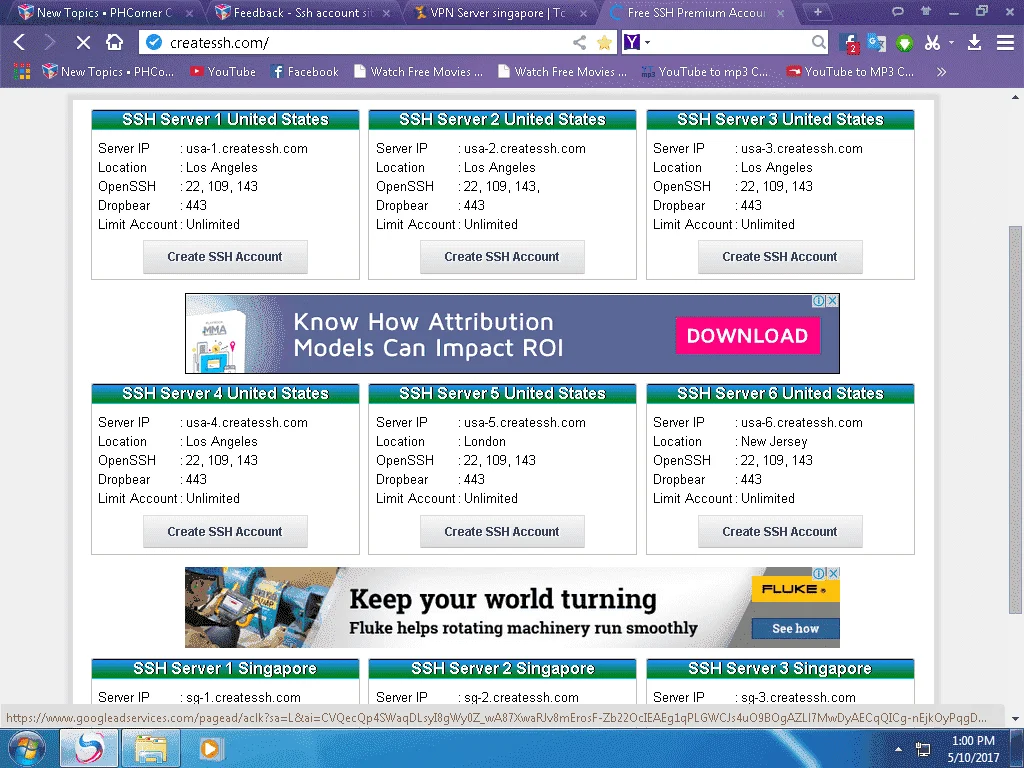Open the browser home page

tap(114, 42)
